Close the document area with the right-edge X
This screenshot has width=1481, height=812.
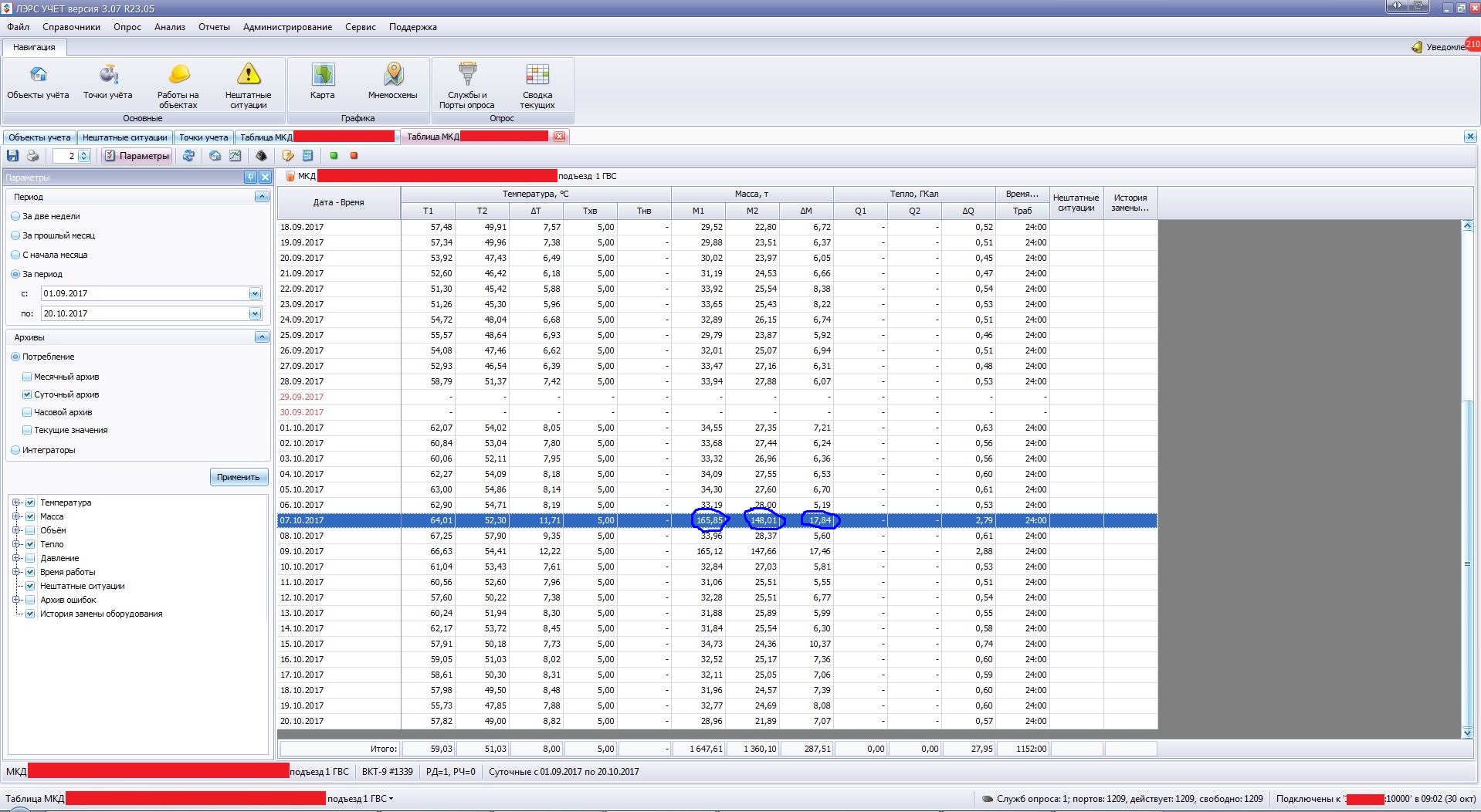1469,137
